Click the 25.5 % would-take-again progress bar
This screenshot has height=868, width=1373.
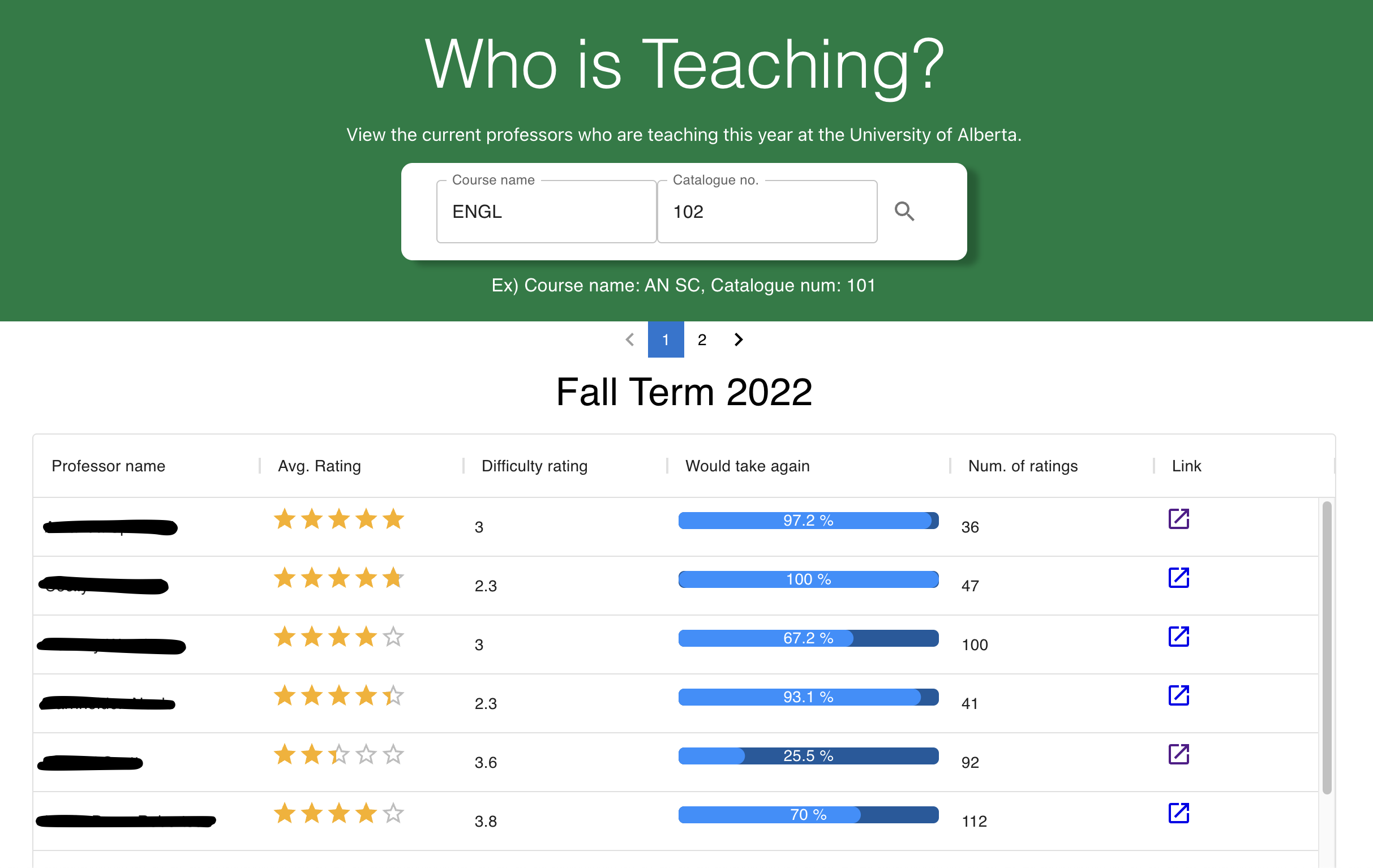pyautogui.click(x=808, y=756)
